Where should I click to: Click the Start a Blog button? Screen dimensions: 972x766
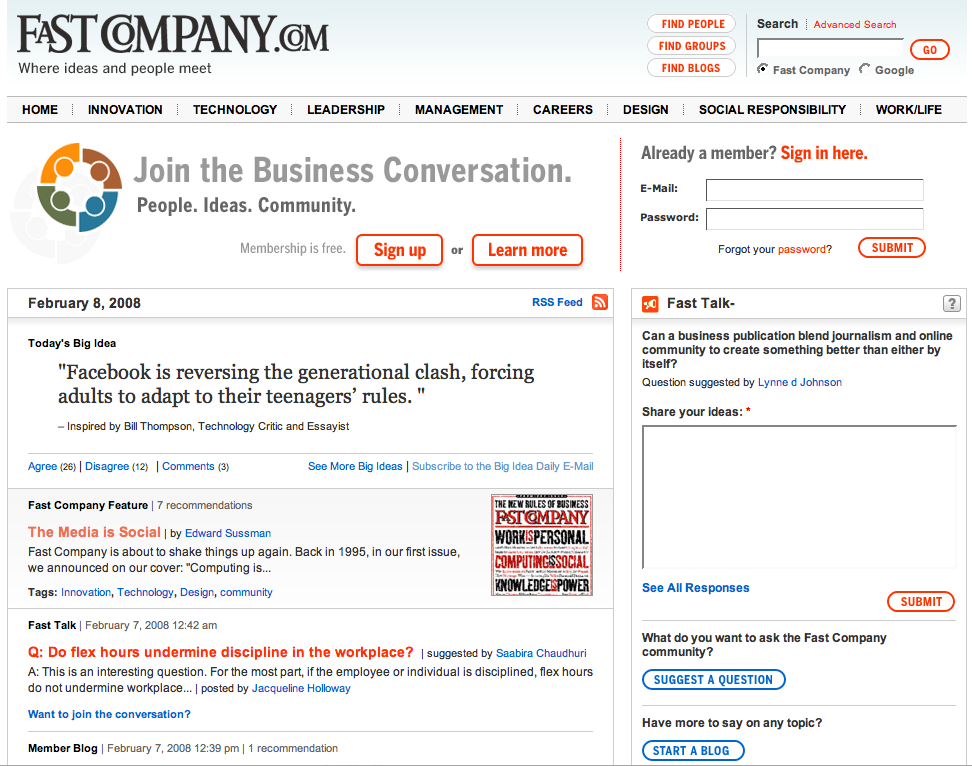(x=692, y=750)
